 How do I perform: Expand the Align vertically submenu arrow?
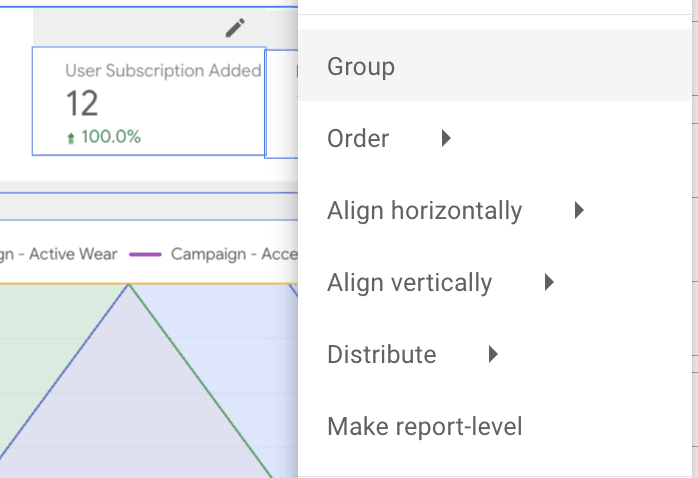coord(549,283)
